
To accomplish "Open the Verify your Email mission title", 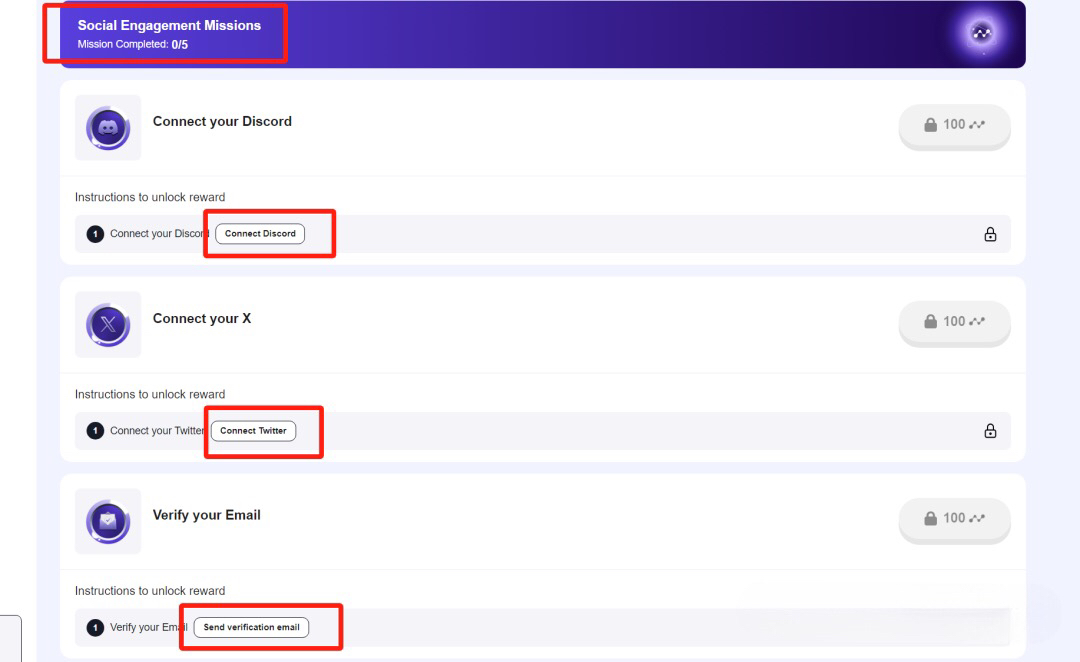I will [x=206, y=515].
